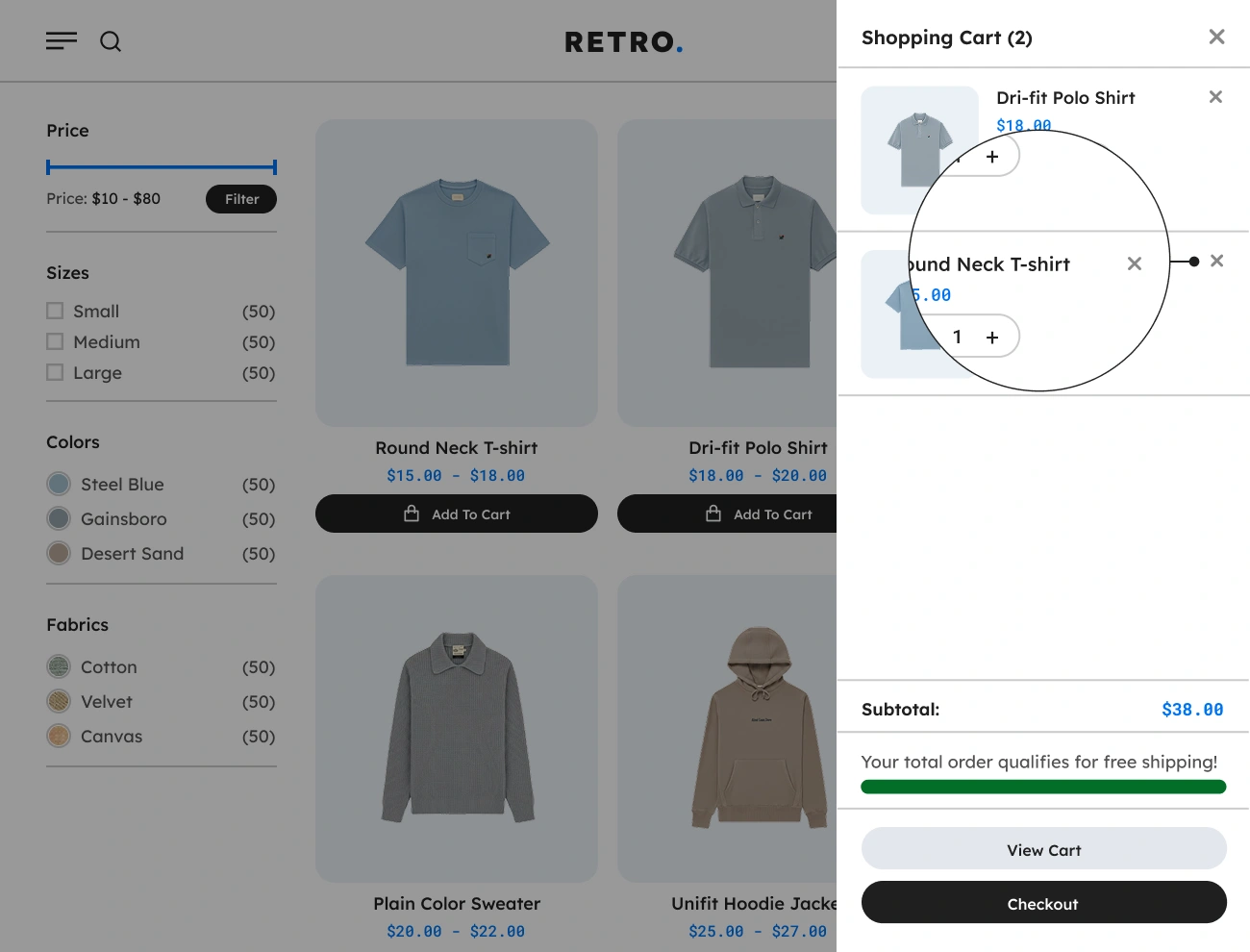
Task: Click the Cotton fabric label
Action: [x=109, y=667]
